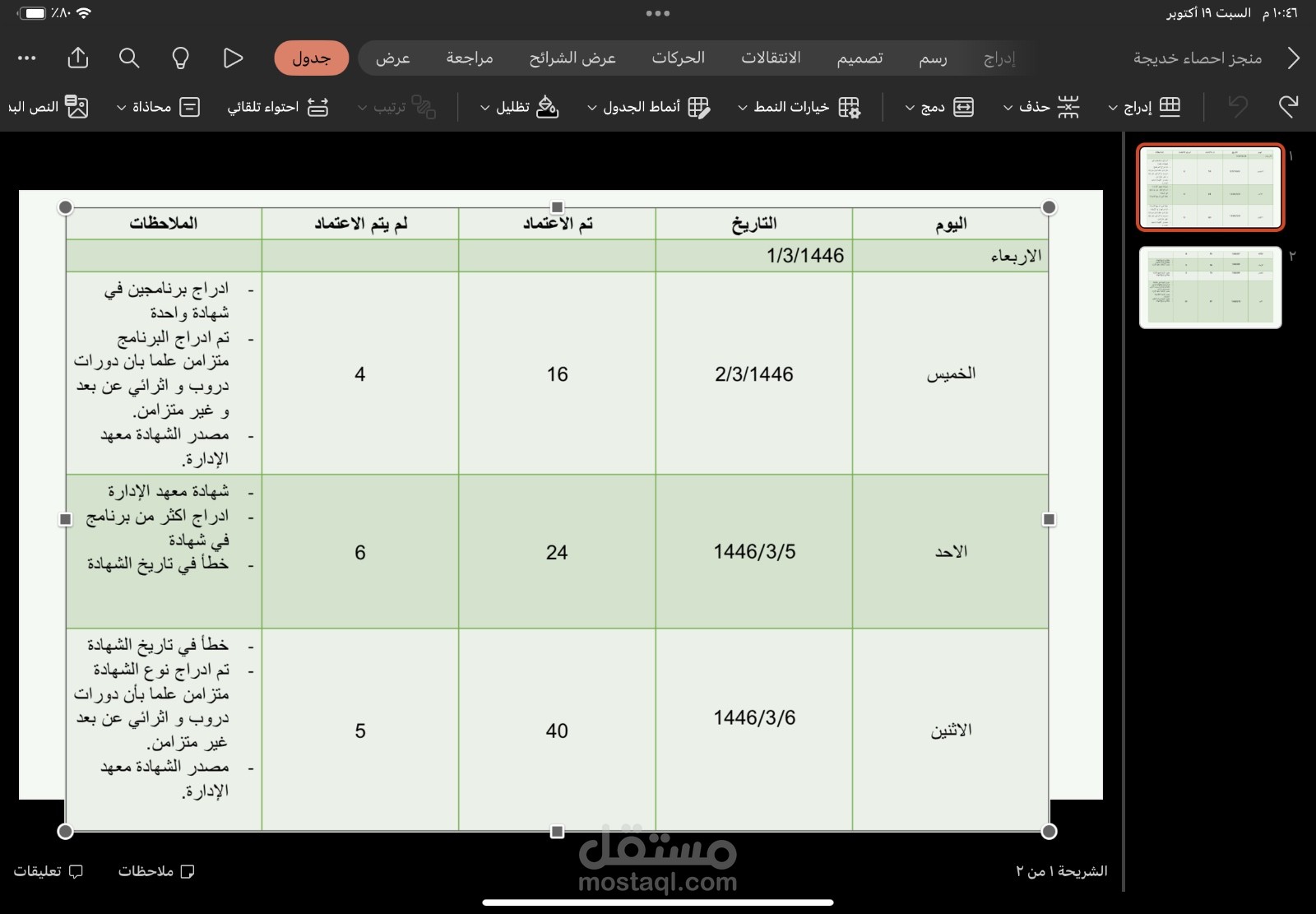Expand the دمج dropdown arrow
The image size is (1316, 914).
[910, 108]
